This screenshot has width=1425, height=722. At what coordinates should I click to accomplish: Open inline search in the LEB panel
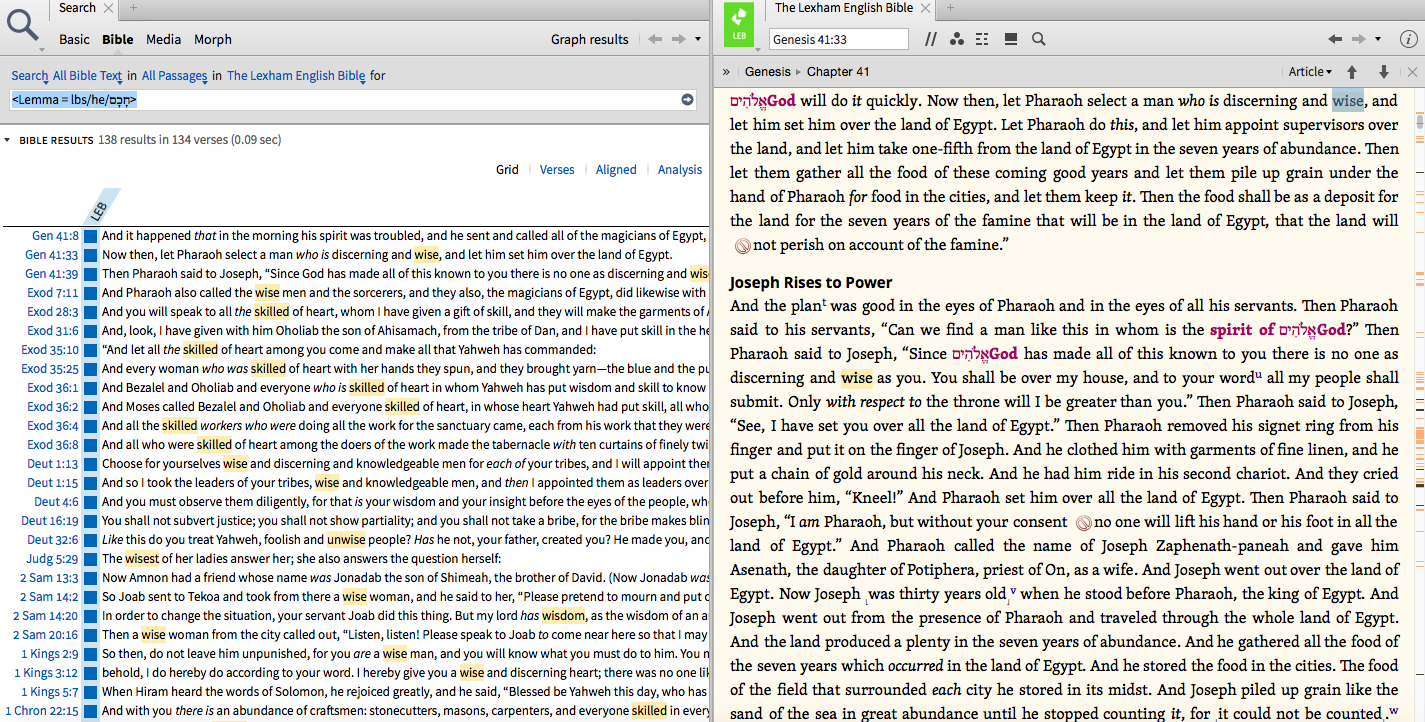click(x=1039, y=39)
